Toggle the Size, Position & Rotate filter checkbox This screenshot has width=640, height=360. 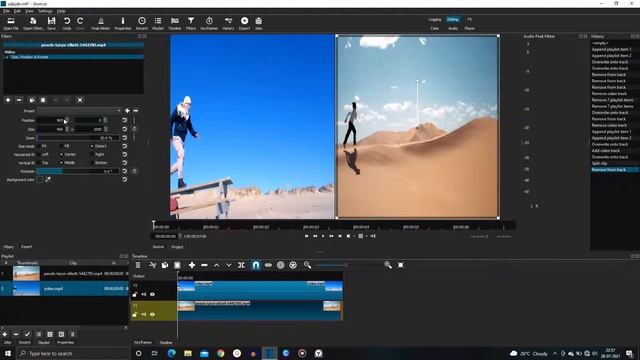pyautogui.click(x=7, y=57)
